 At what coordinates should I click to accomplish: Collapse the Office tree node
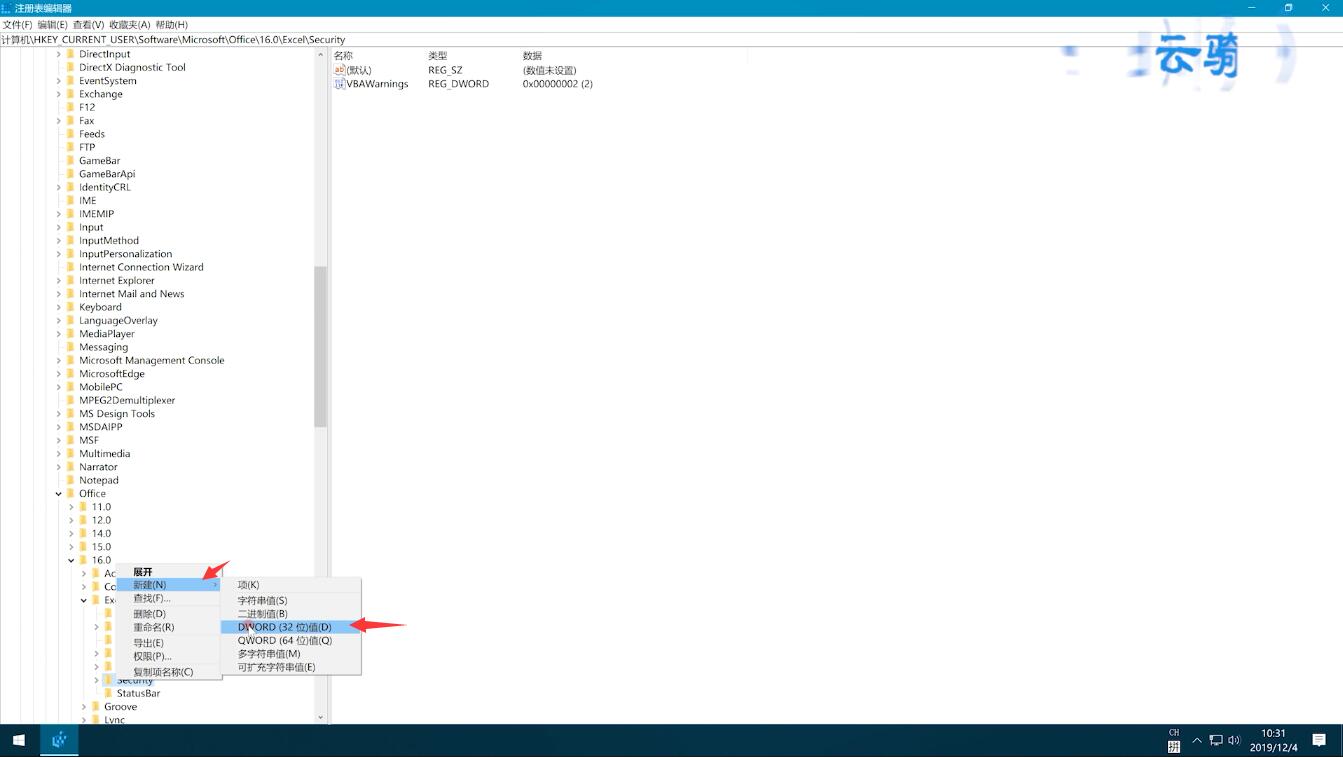tap(58, 493)
